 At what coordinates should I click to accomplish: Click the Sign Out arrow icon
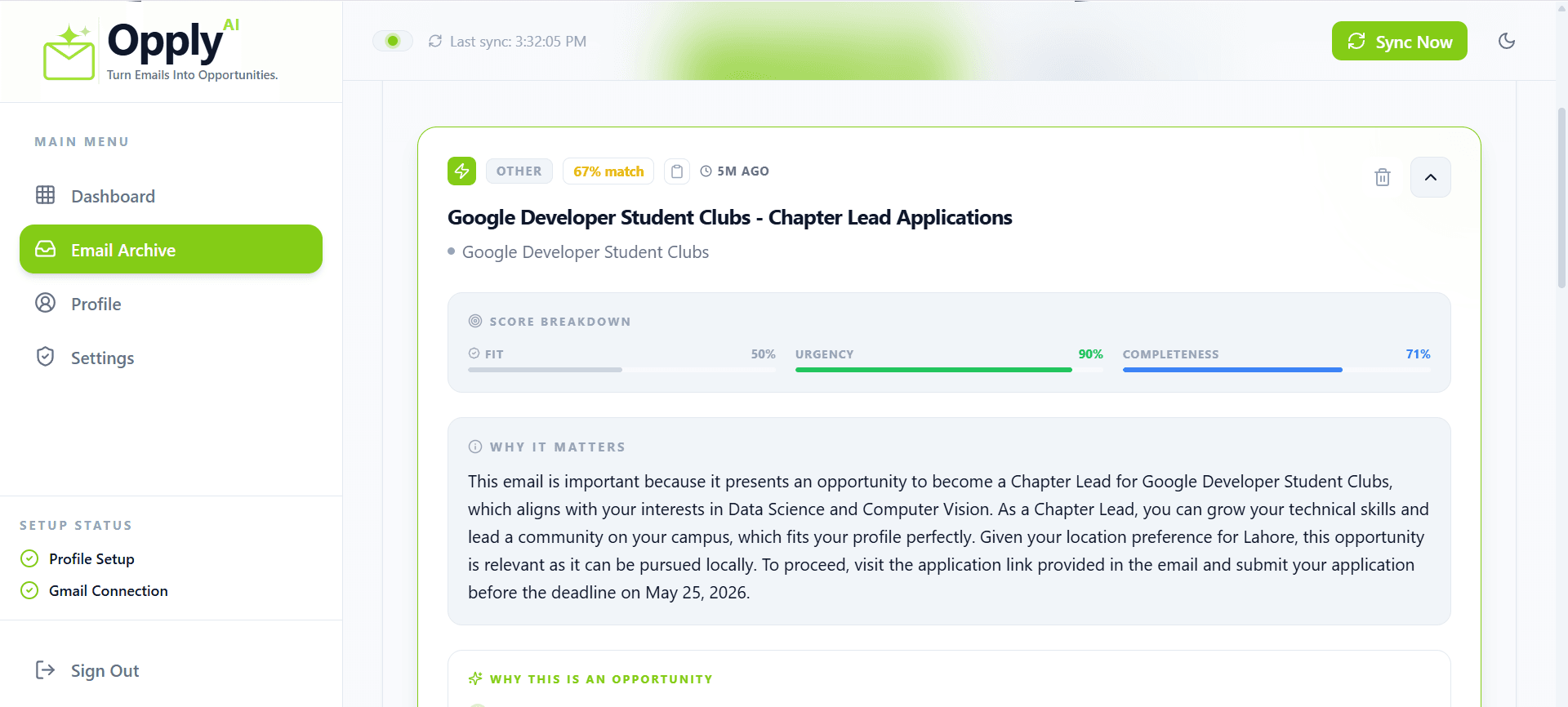click(45, 670)
